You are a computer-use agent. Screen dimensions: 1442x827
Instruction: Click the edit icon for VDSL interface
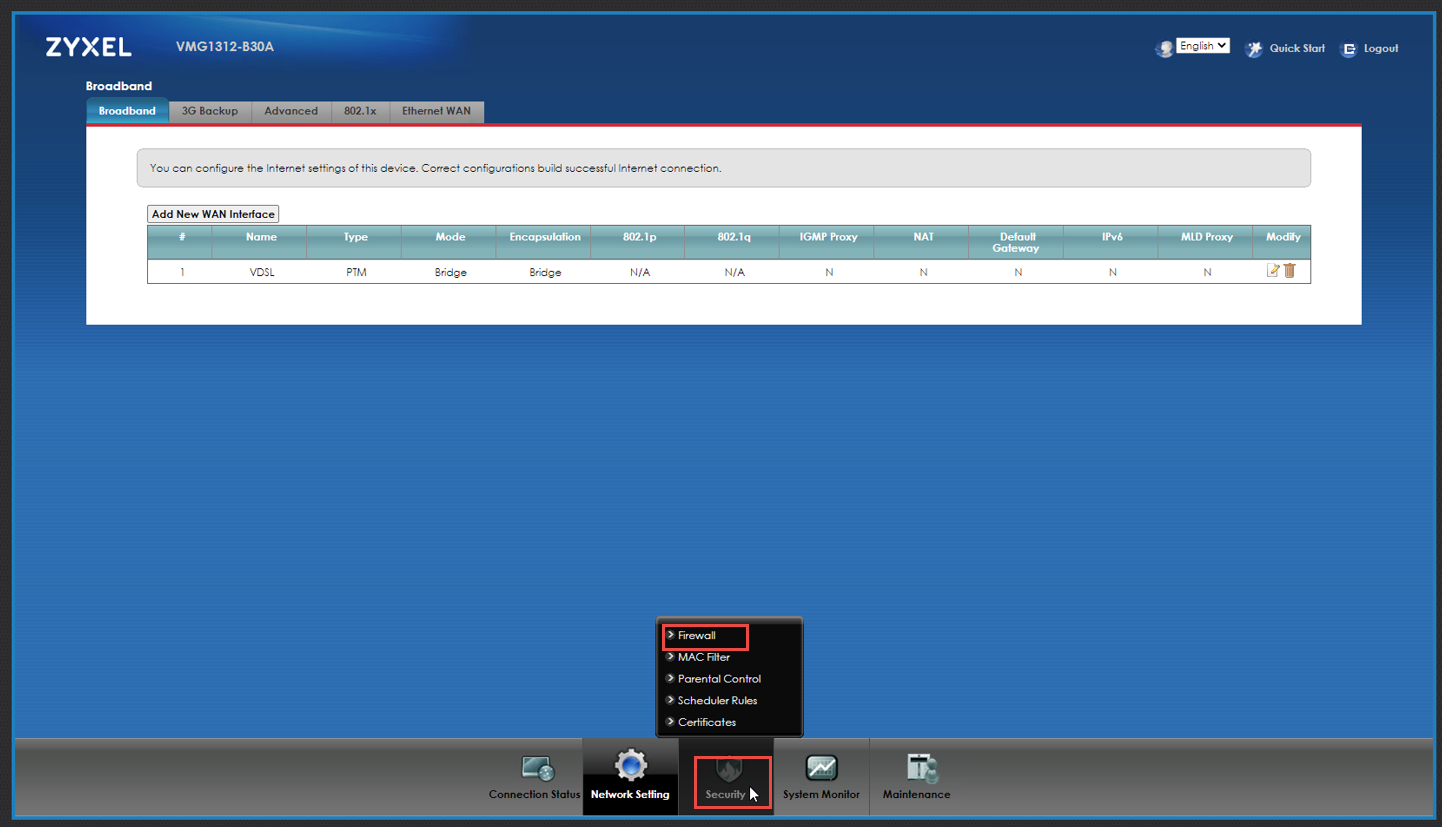[x=1273, y=270]
